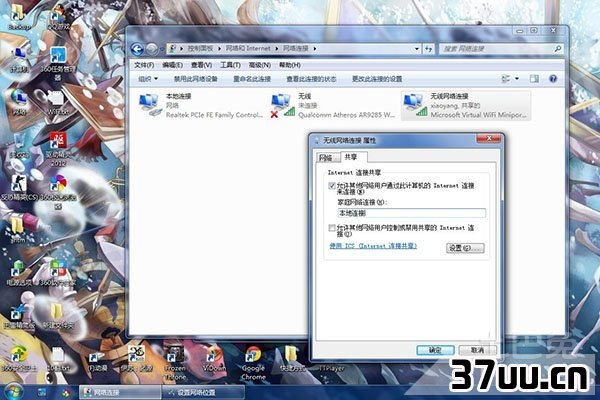Select the red 2012 dictionary desktop shortcut
The height and width of the screenshot is (400, 600).
[58, 149]
